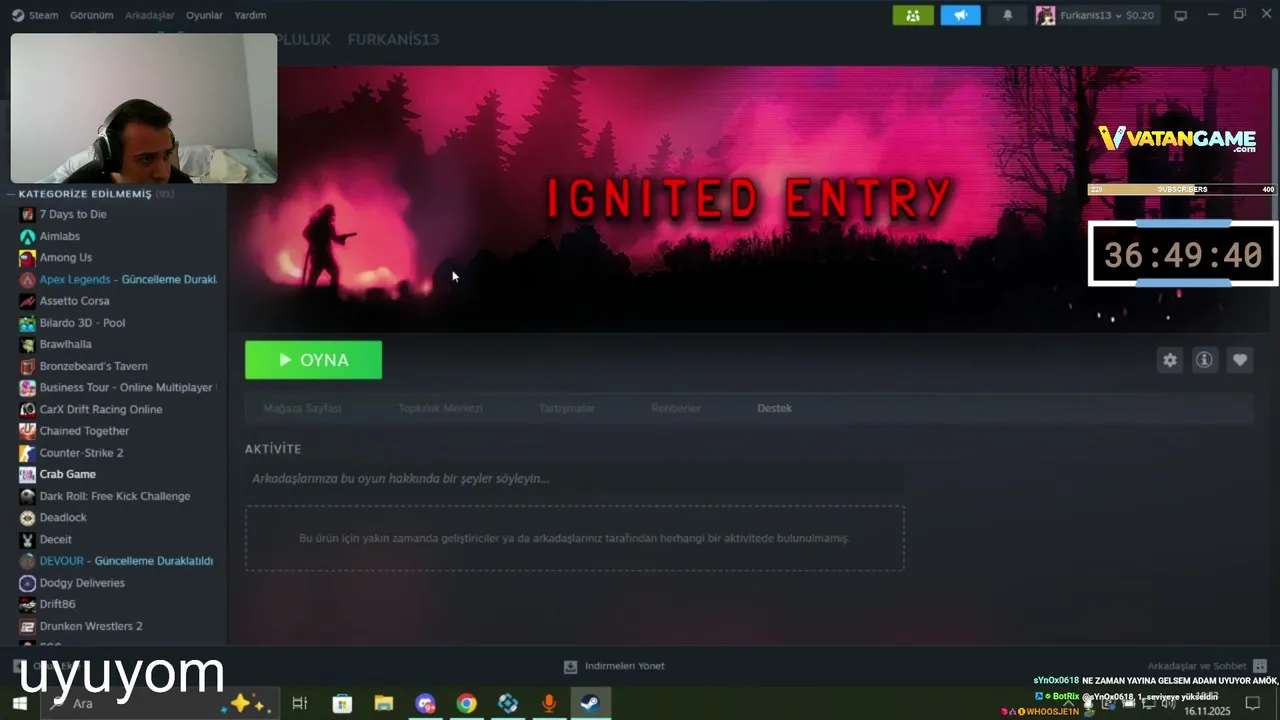This screenshot has width=1280, height=720.
Task: Open the Oyunlar menu
Action: pos(204,15)
